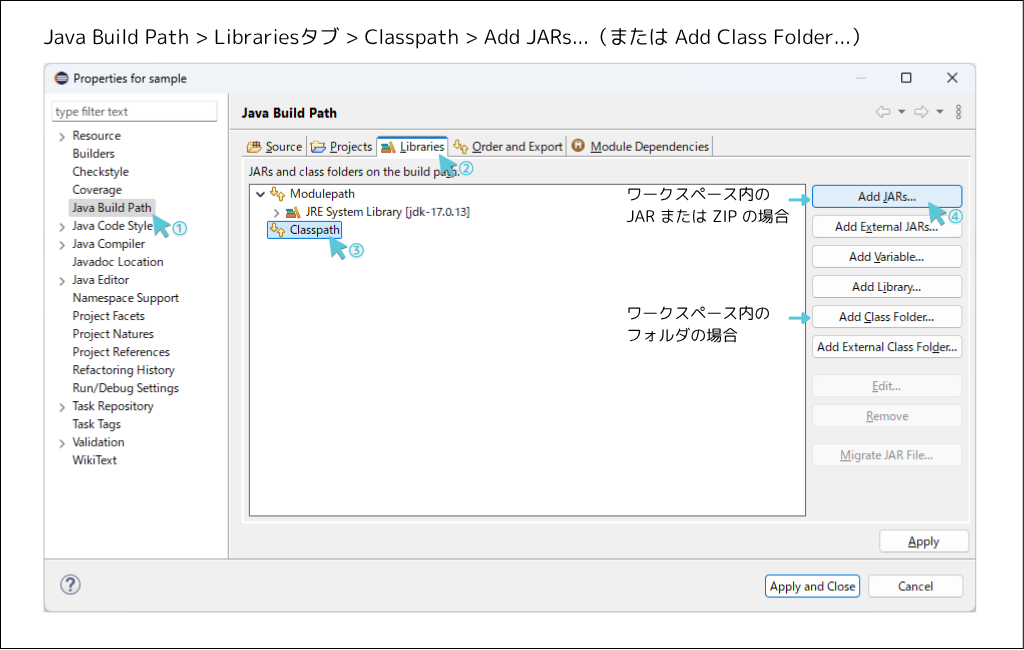
Task: Open the WikiText properties page
Action: 94,461
